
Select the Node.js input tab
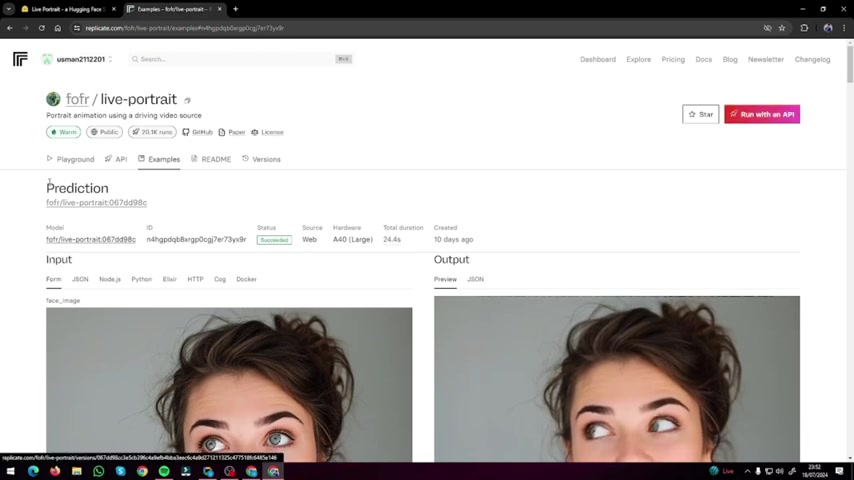[110, 279]
